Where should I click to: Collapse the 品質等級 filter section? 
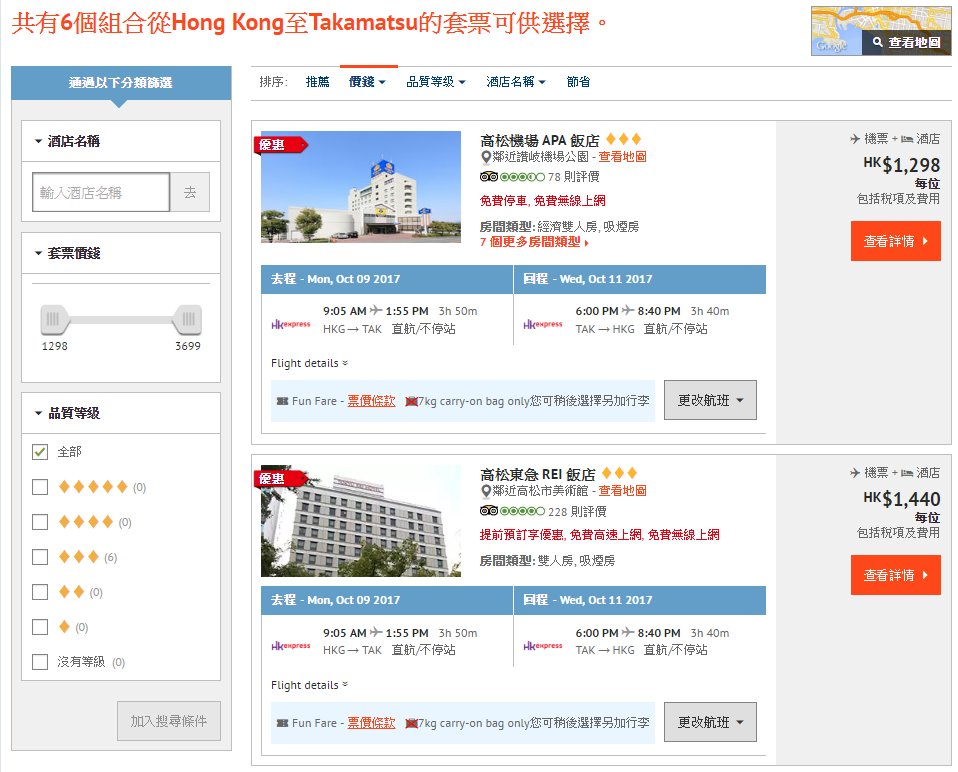(121, 413)
